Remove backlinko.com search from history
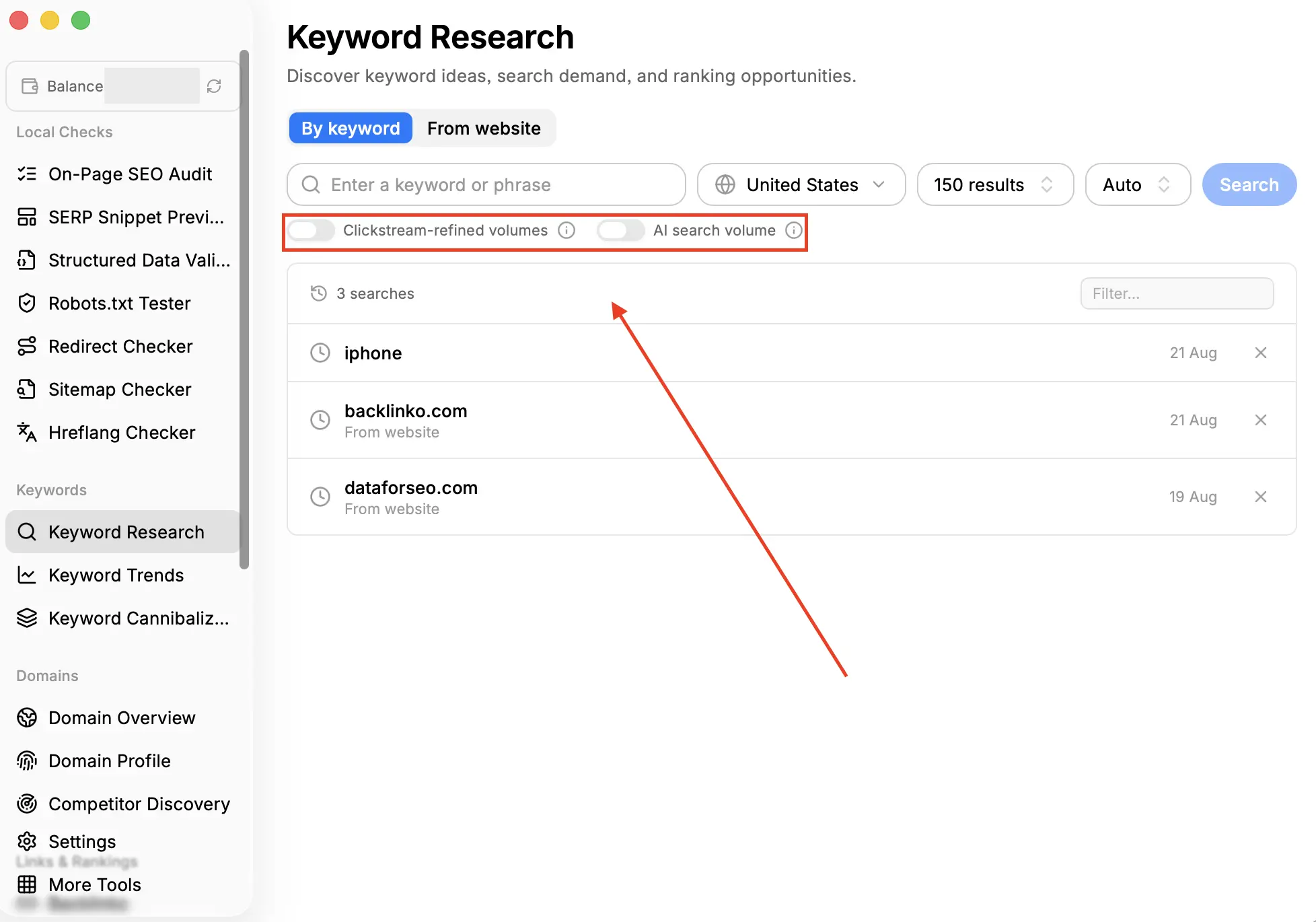1316x922 pixels. coord(1261,420)
